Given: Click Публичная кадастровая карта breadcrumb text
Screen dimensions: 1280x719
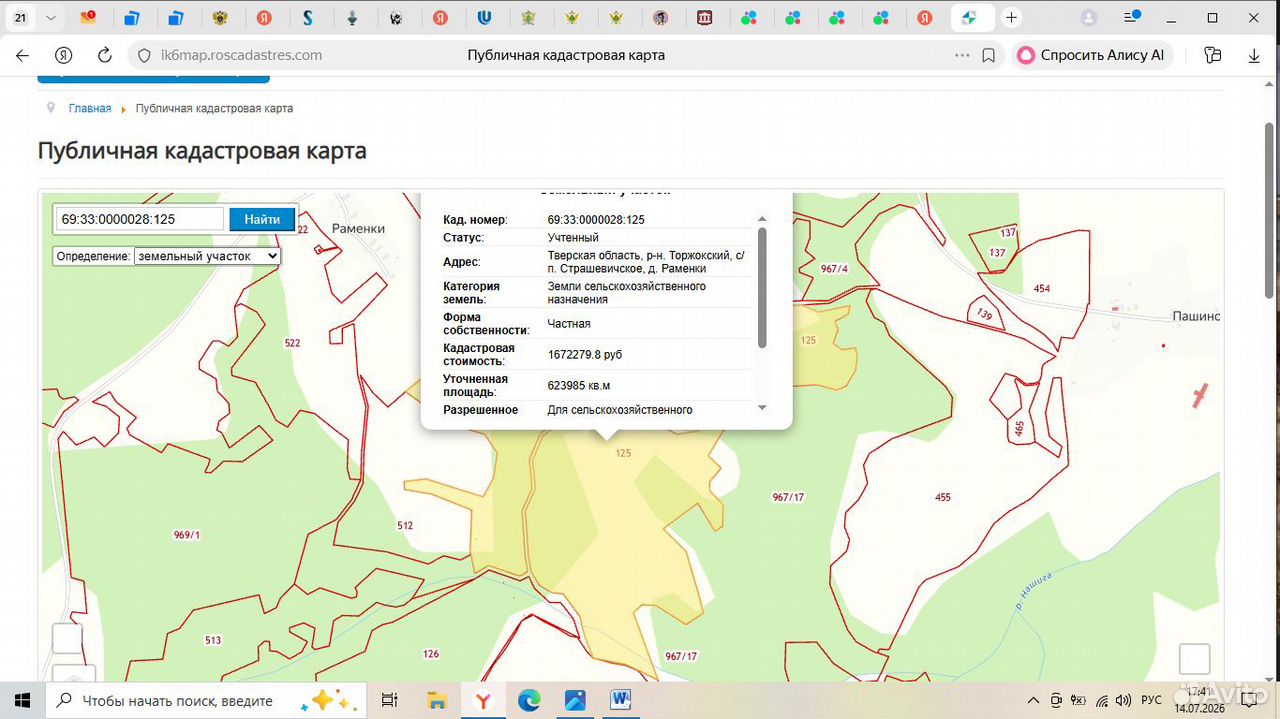Looking at the screenshot, I should pyautogui.click(x=214, y=108).
